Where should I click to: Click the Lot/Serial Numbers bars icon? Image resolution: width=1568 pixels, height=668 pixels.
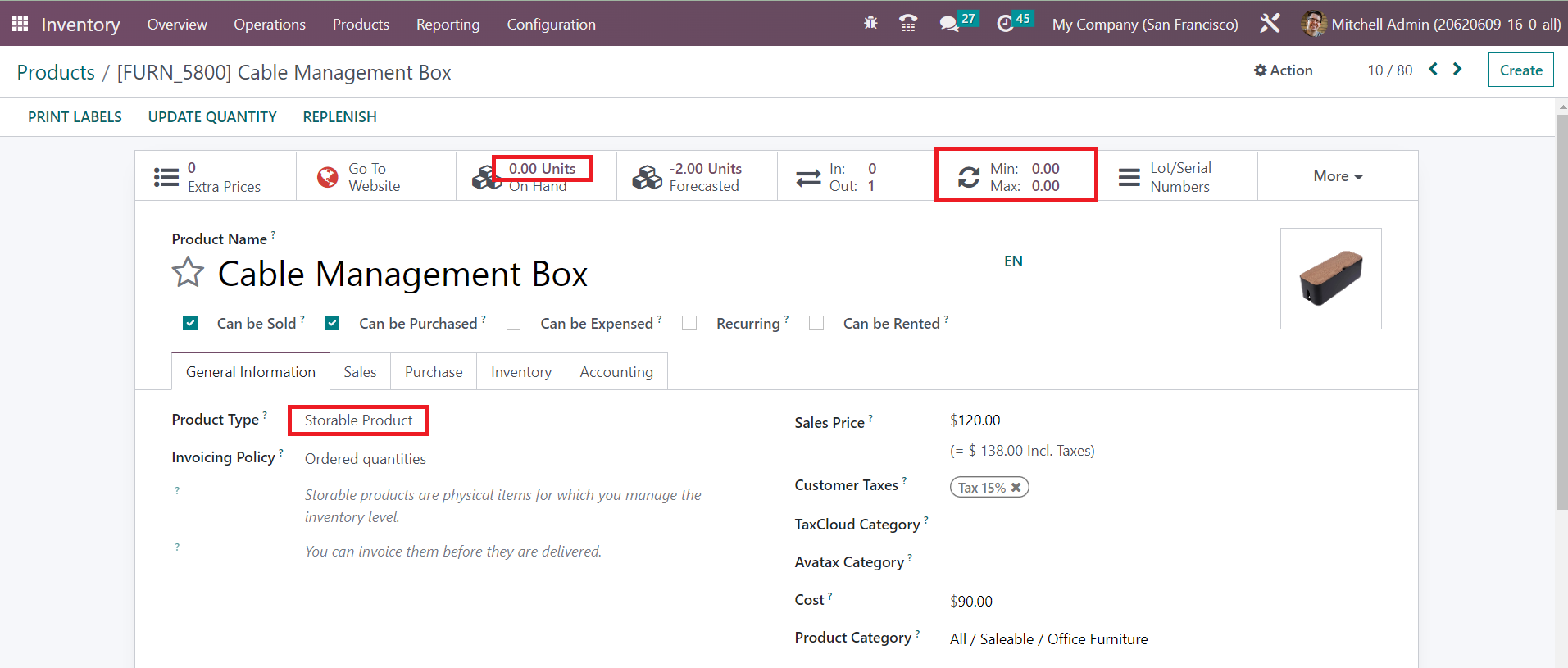[x=1129, y=177]
